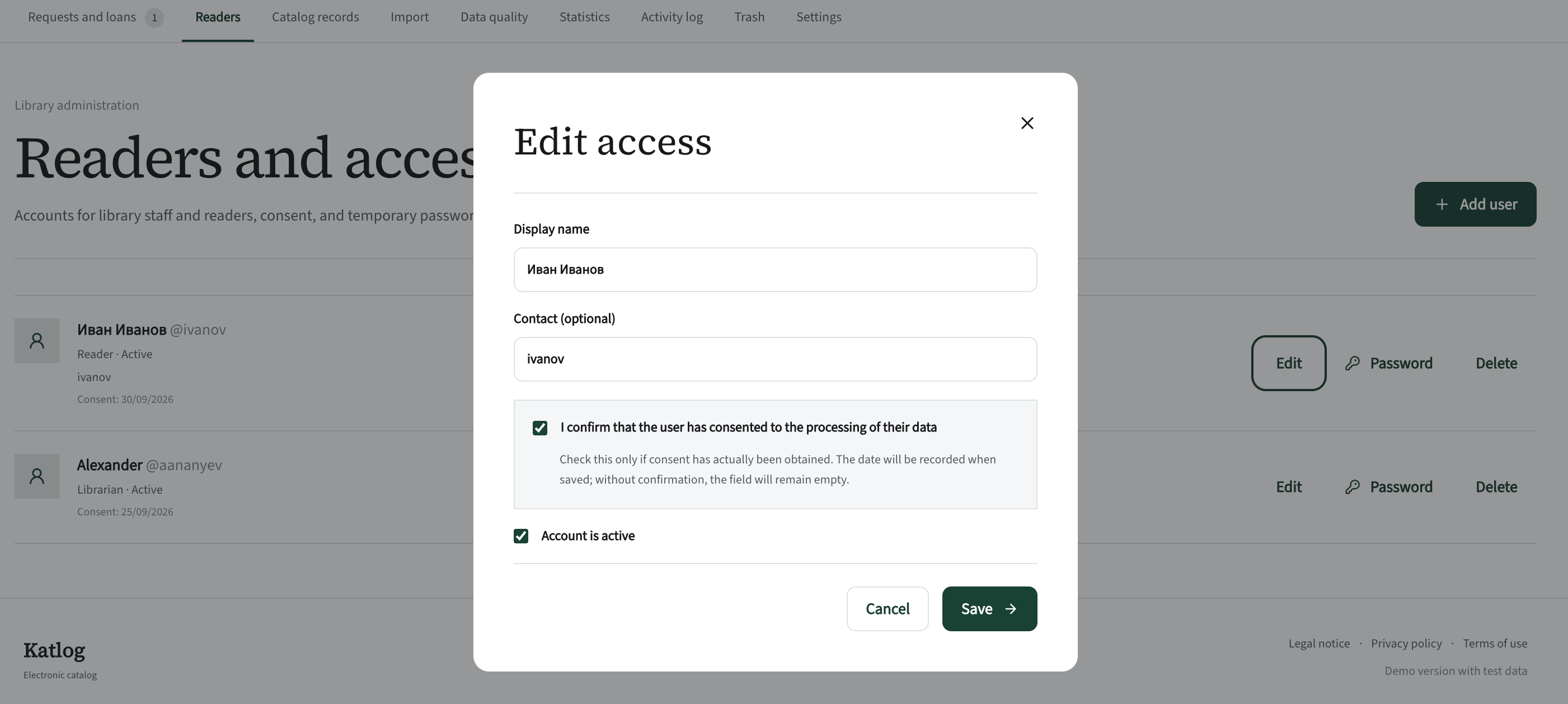Screen dimensions: 1568x704
Task: Cancel editing access
Action: click(x=888, y=609)
